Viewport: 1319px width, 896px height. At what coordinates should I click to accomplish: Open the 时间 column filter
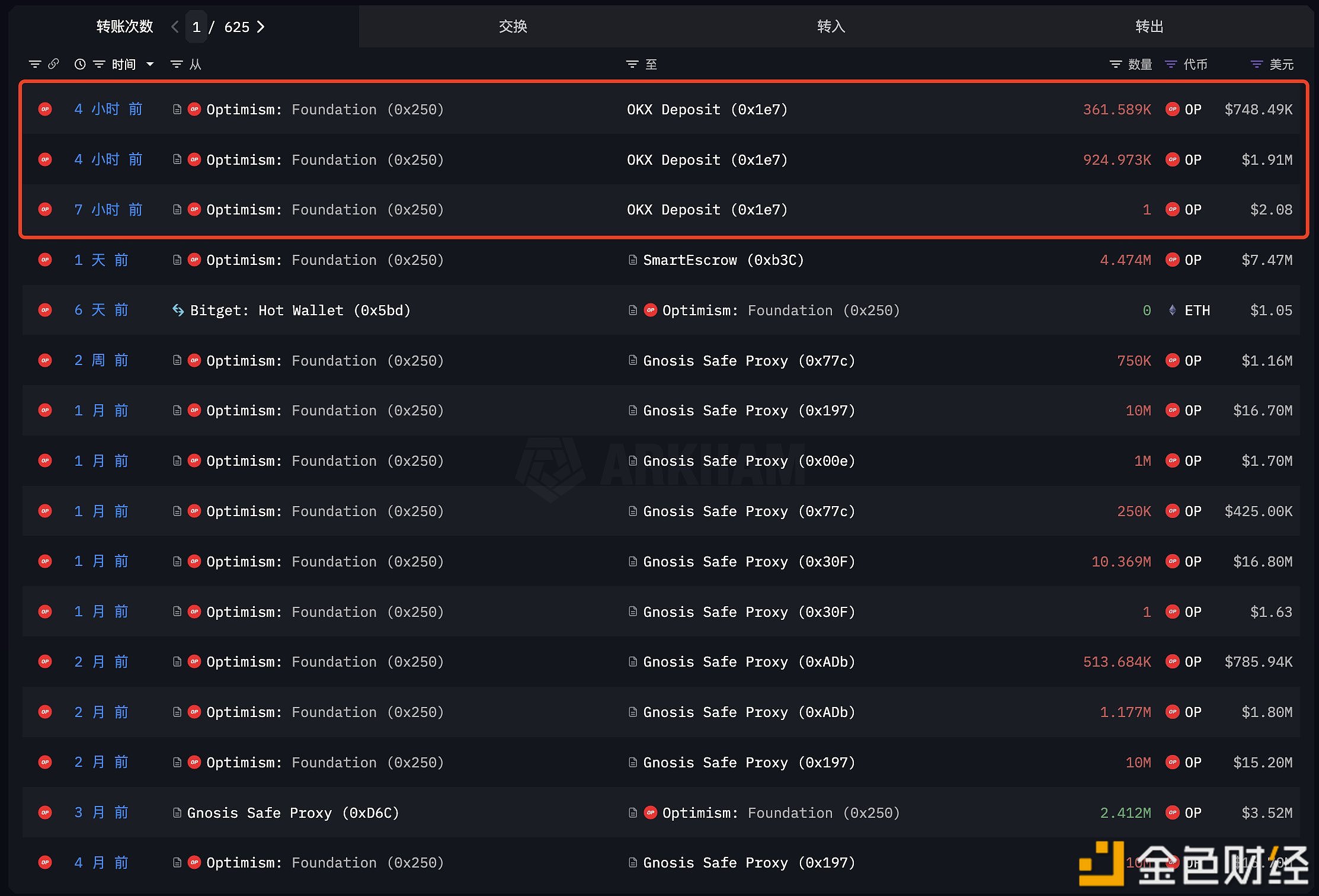coord(99,64)
